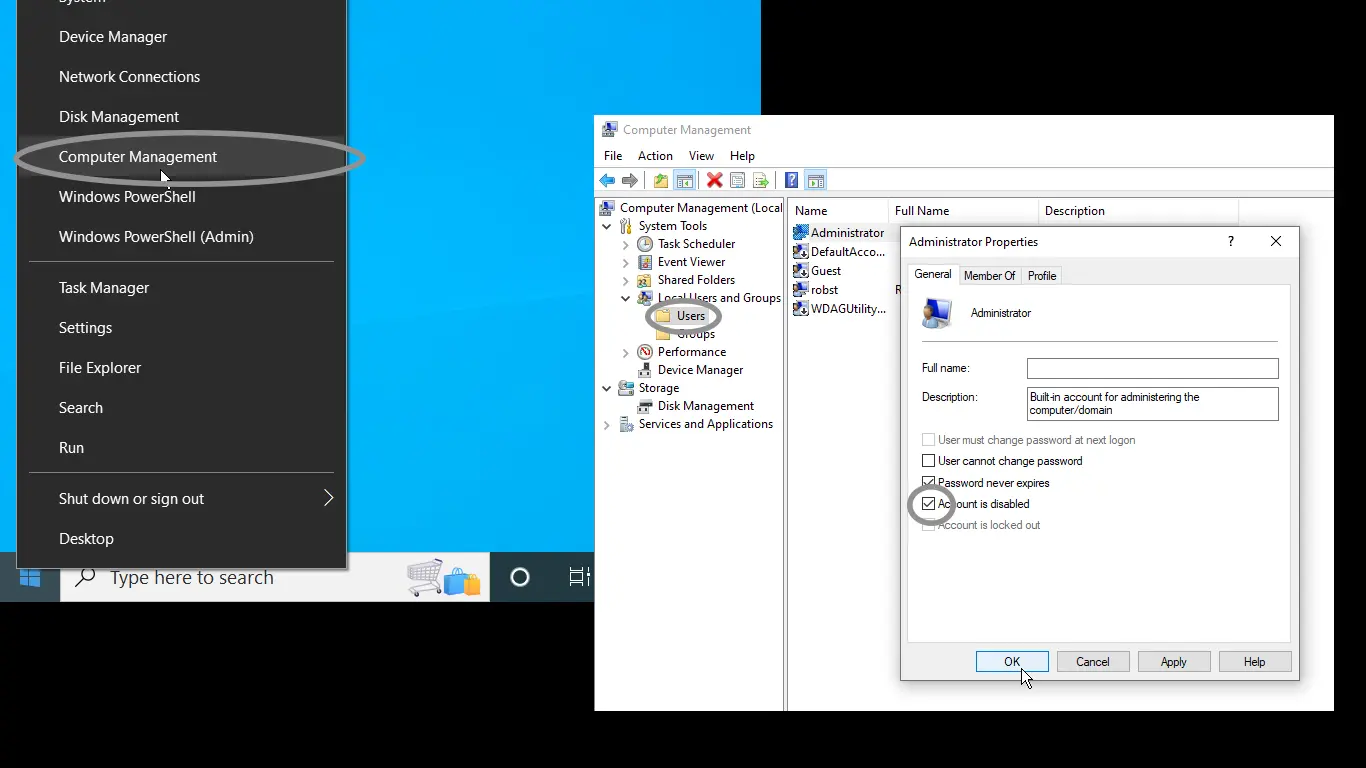Click the Apply button in the dialog
Image resolution: width=1366 pixels, height=768 pixels.
point(1174,662)
